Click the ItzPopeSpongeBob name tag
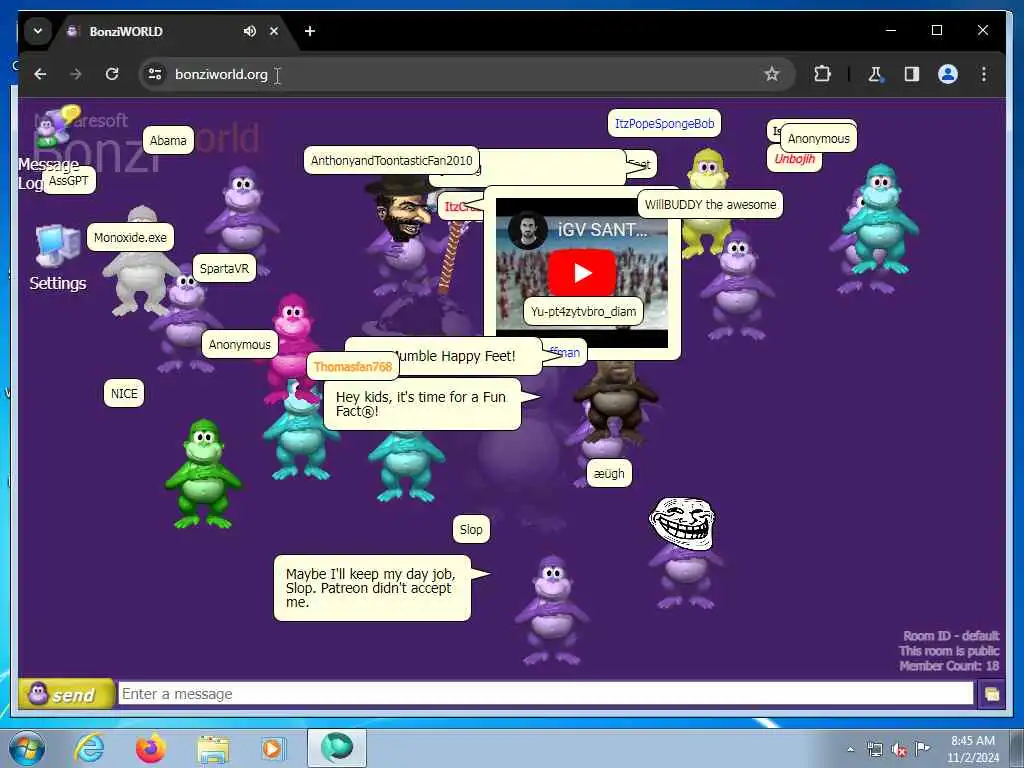1024x768 pixels. pyautogui.click(x=664, y=123)
